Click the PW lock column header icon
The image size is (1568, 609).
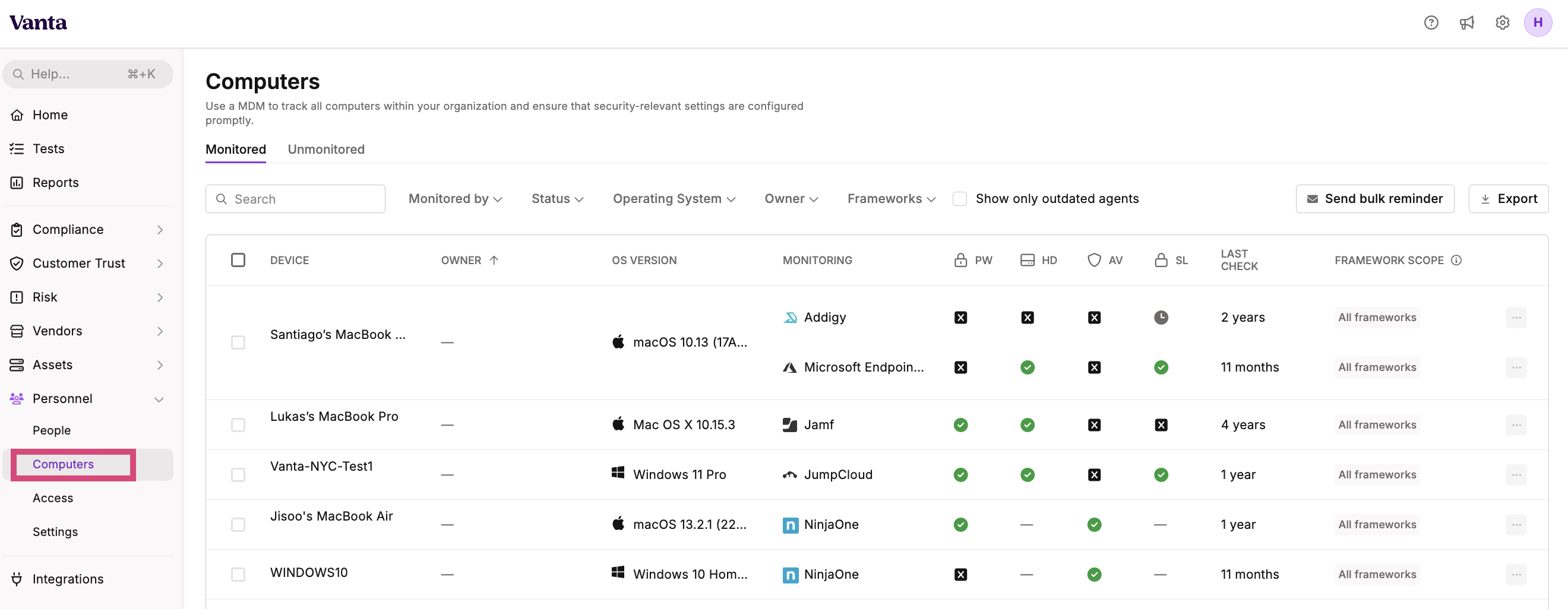(960, 261)
